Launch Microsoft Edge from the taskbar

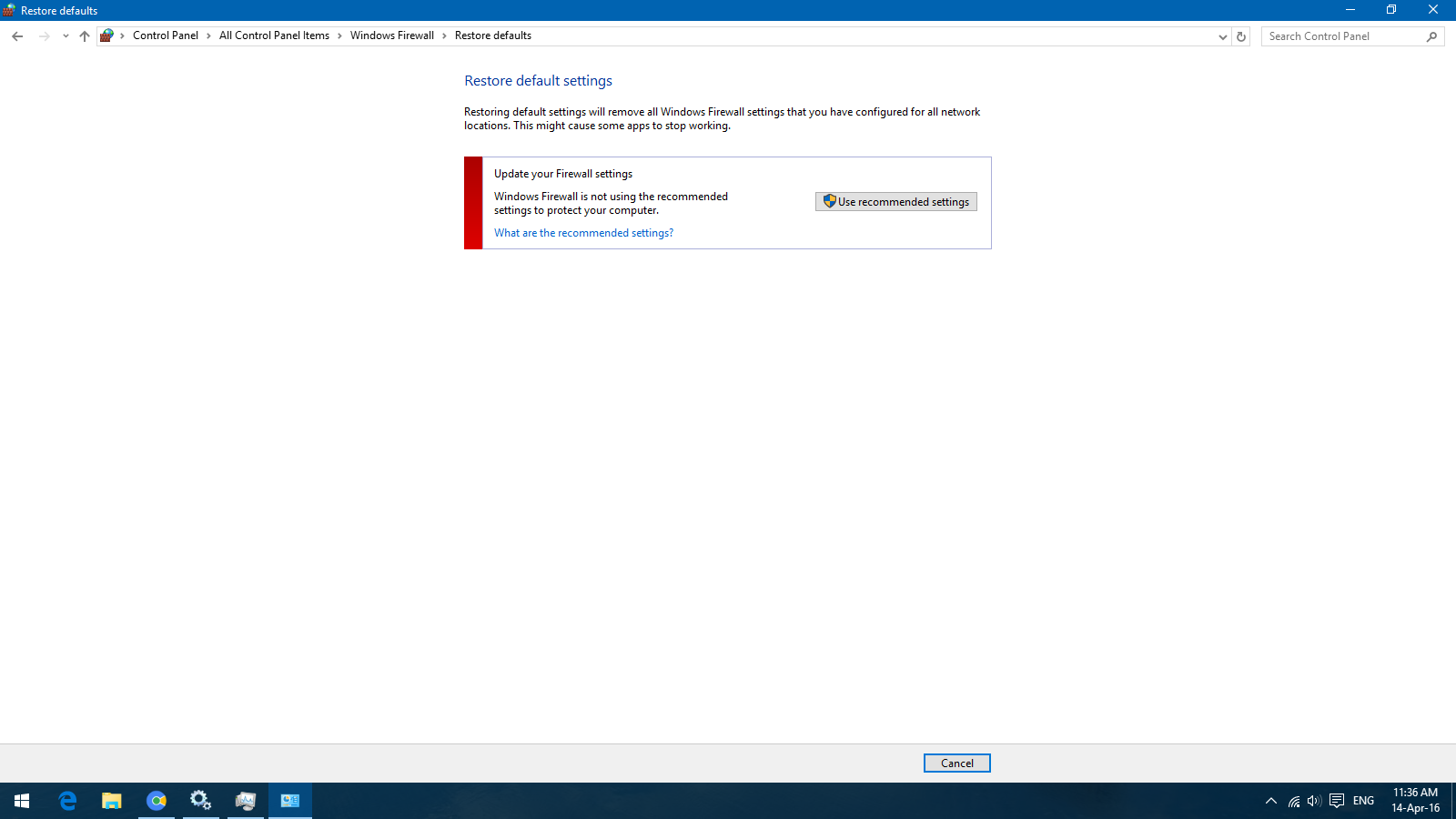pos(67,801)
